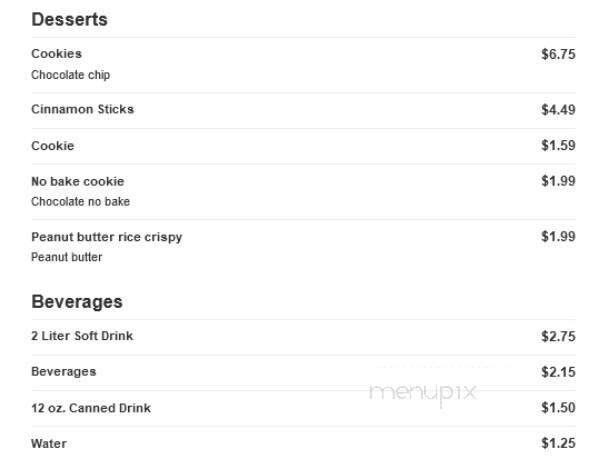The image size is (602, 475).
Task: Click the $6.75 Cookies price
Action: (558, 54)
